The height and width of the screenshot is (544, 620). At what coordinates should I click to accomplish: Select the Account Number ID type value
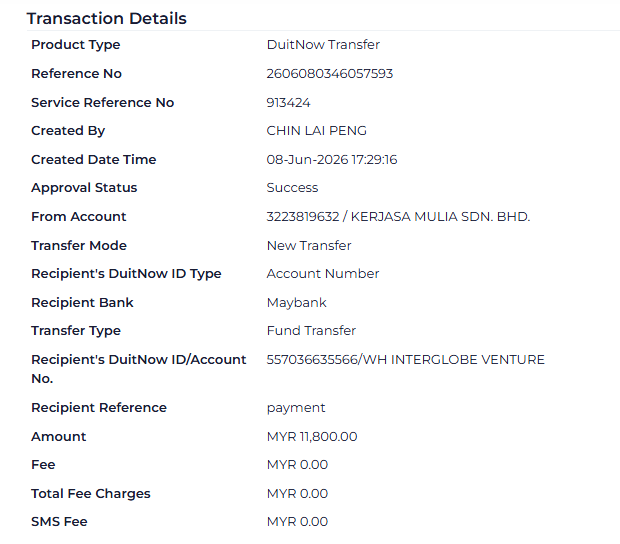[x=323, y=274]
